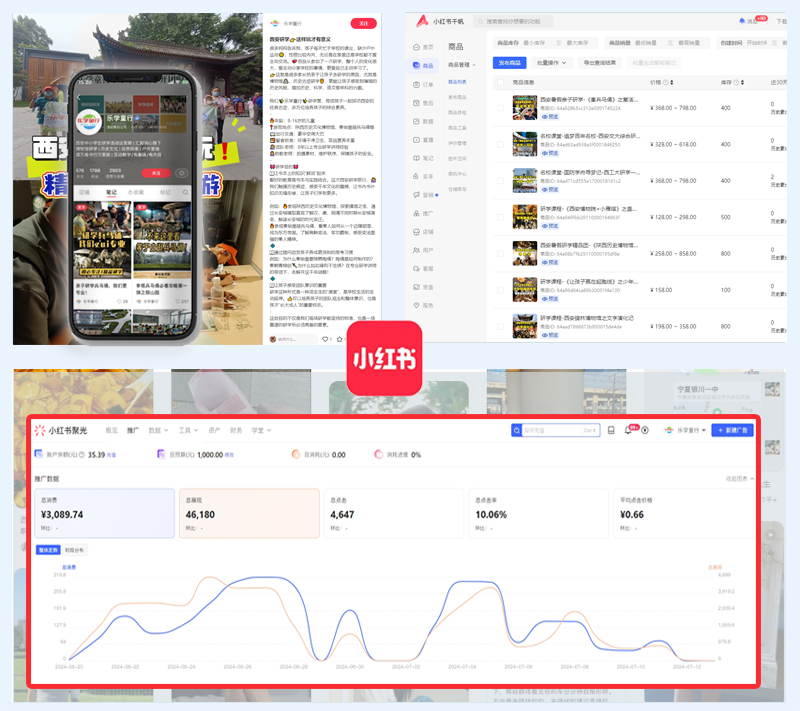This screenshot has width=800, height=711.
Task: Check the ¥198.00 product row checkbox
Action: [x=501, y=326]
